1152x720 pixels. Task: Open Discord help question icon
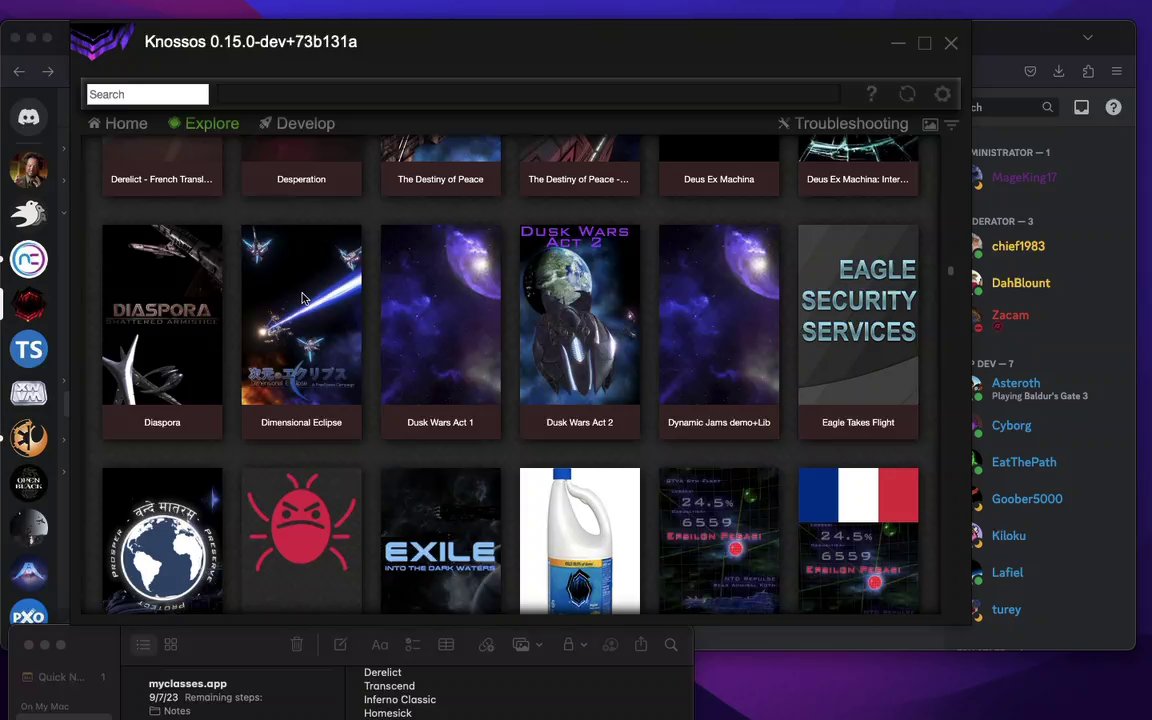1114,107
